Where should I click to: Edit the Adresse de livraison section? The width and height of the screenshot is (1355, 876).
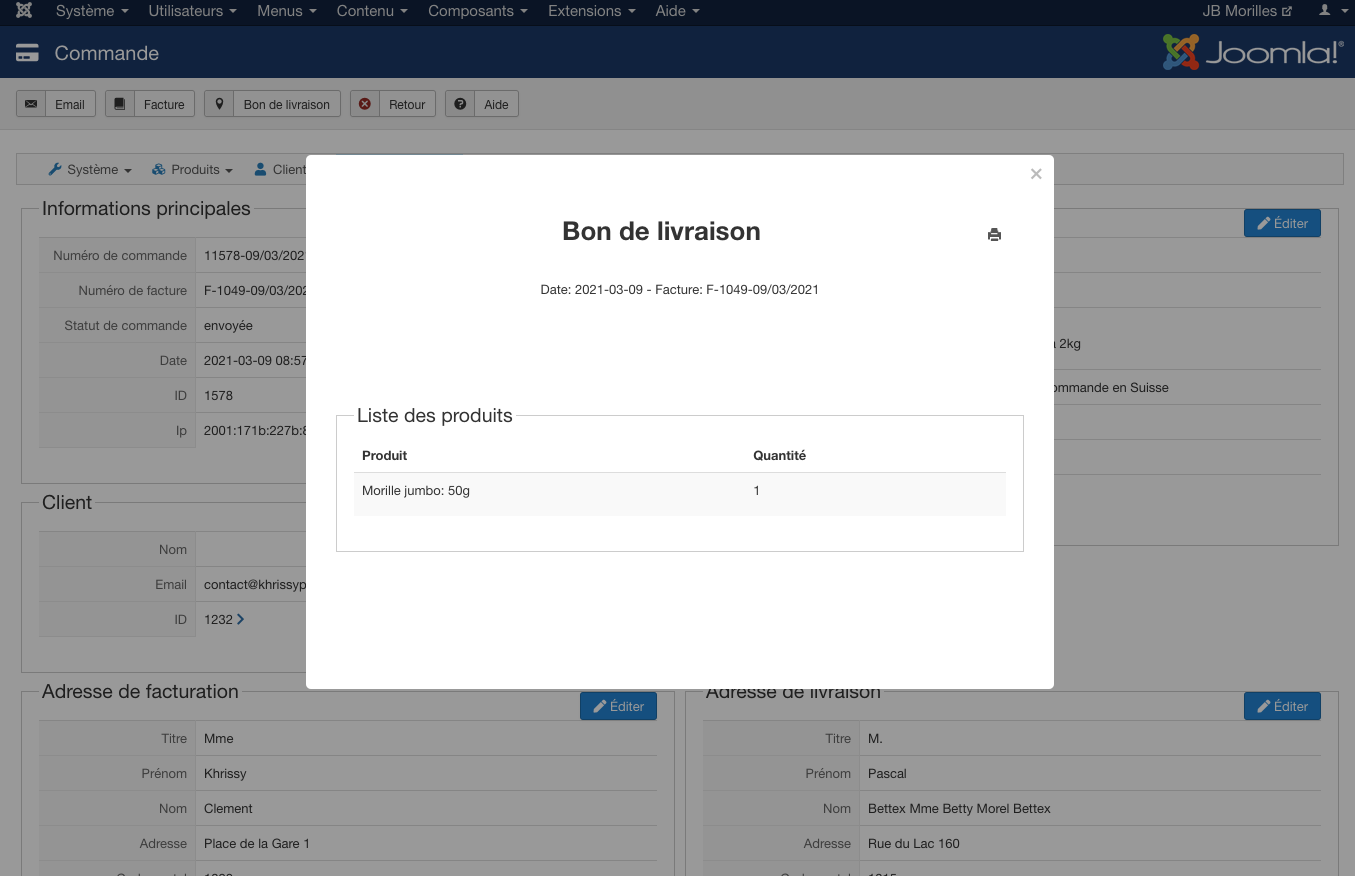pos(1283,706)
